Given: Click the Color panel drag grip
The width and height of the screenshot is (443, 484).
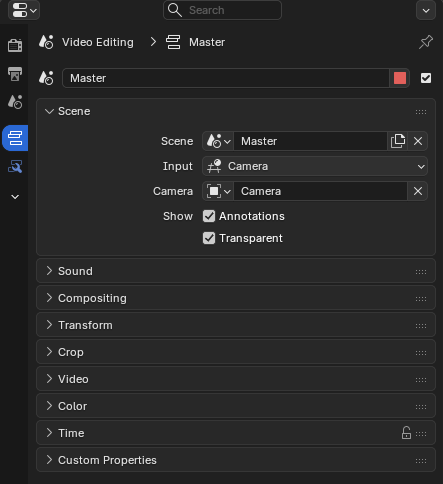Looking at the screenshot, I should click(421, 407).
